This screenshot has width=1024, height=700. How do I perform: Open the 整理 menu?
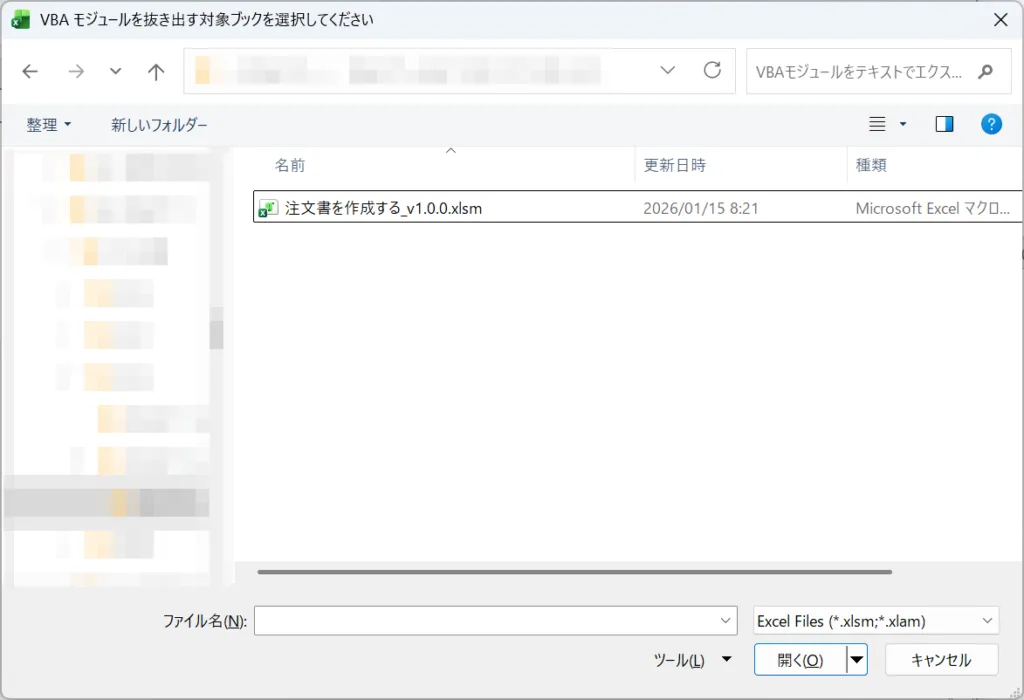[49, 125]
